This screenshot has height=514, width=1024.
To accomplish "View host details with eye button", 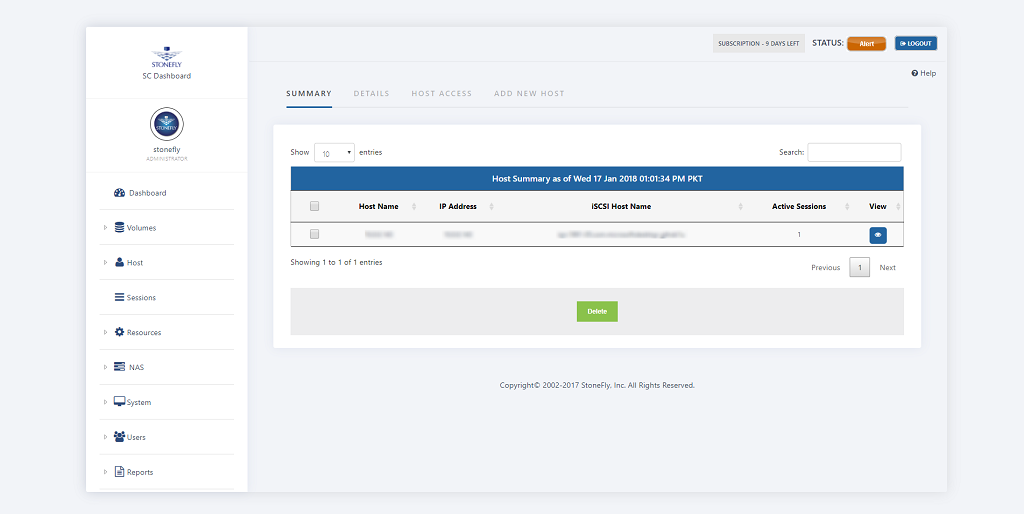I will pos(878,235).
